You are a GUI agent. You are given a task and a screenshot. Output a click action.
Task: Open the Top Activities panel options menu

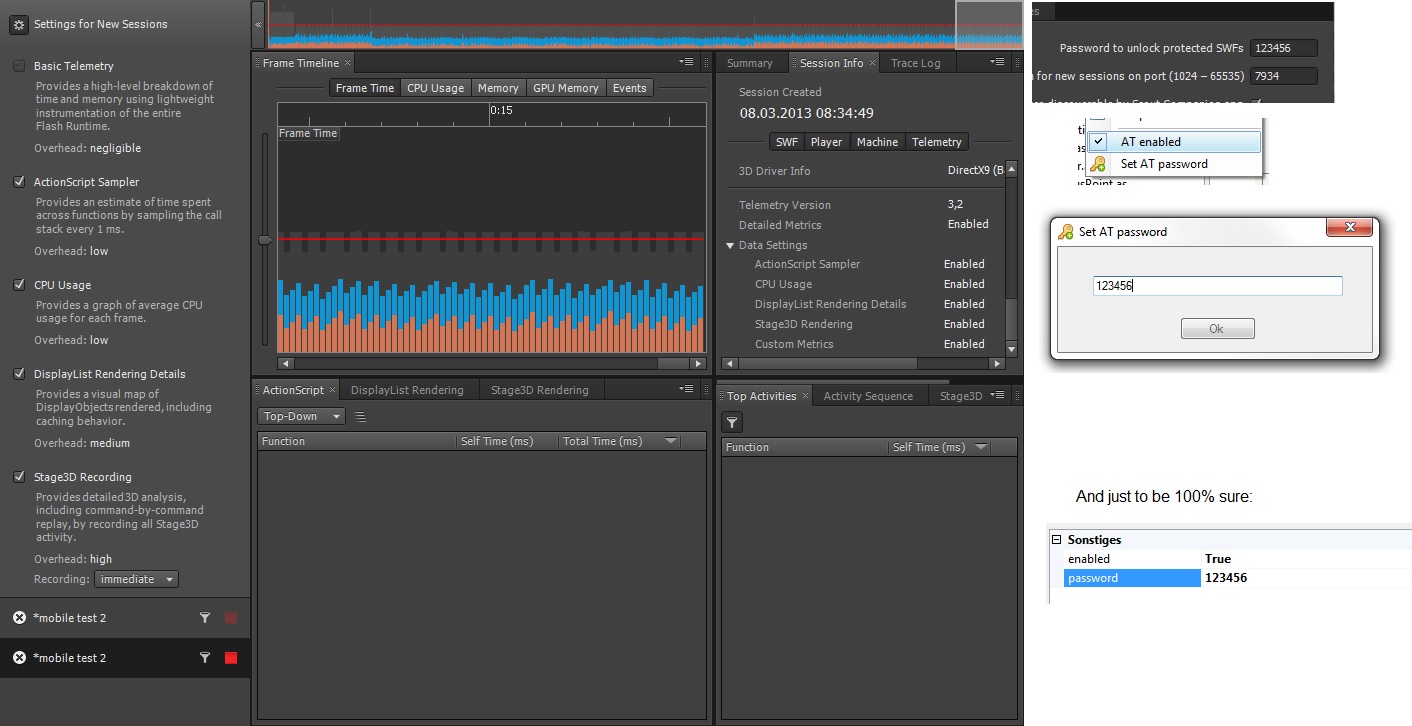pos(997,395)
